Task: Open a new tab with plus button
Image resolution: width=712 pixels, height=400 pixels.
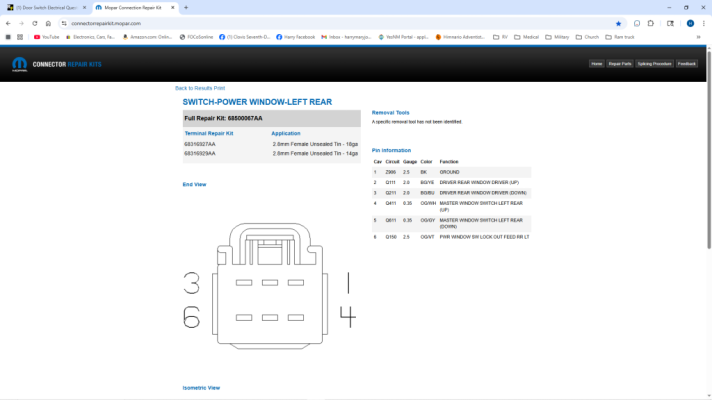Action: pyautogui.click(x=186, y=8)
